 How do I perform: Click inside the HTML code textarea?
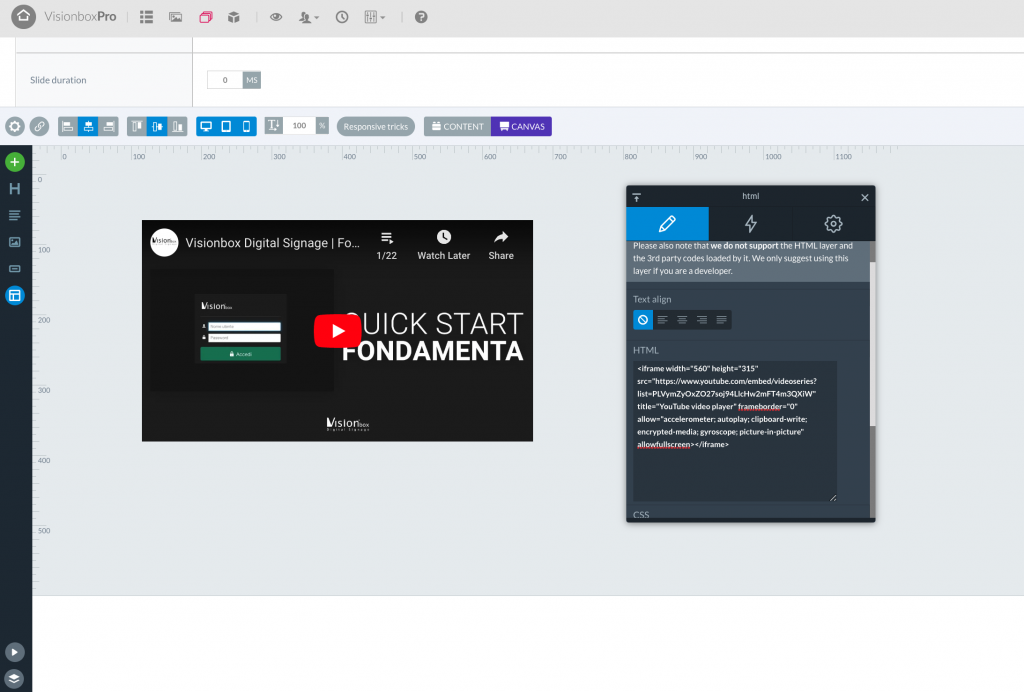click(x=735, y=432)
